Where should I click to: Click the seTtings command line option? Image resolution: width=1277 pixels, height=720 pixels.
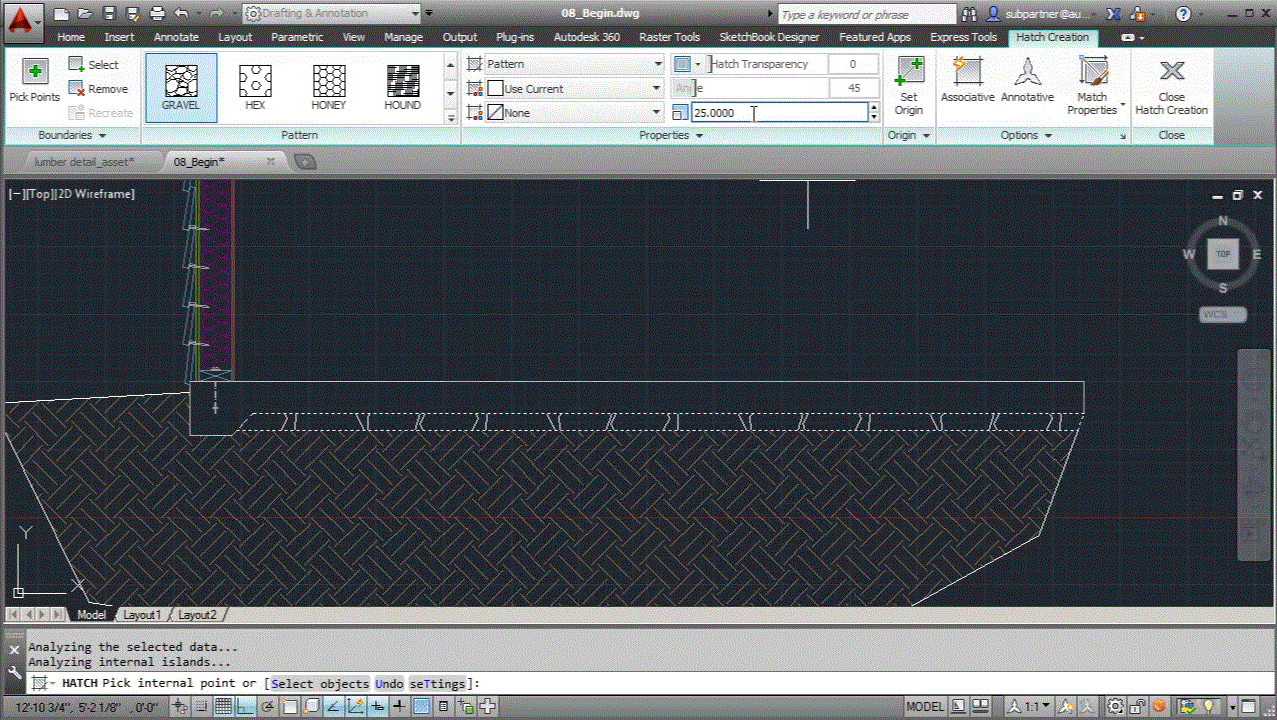(x=437, y=684)
